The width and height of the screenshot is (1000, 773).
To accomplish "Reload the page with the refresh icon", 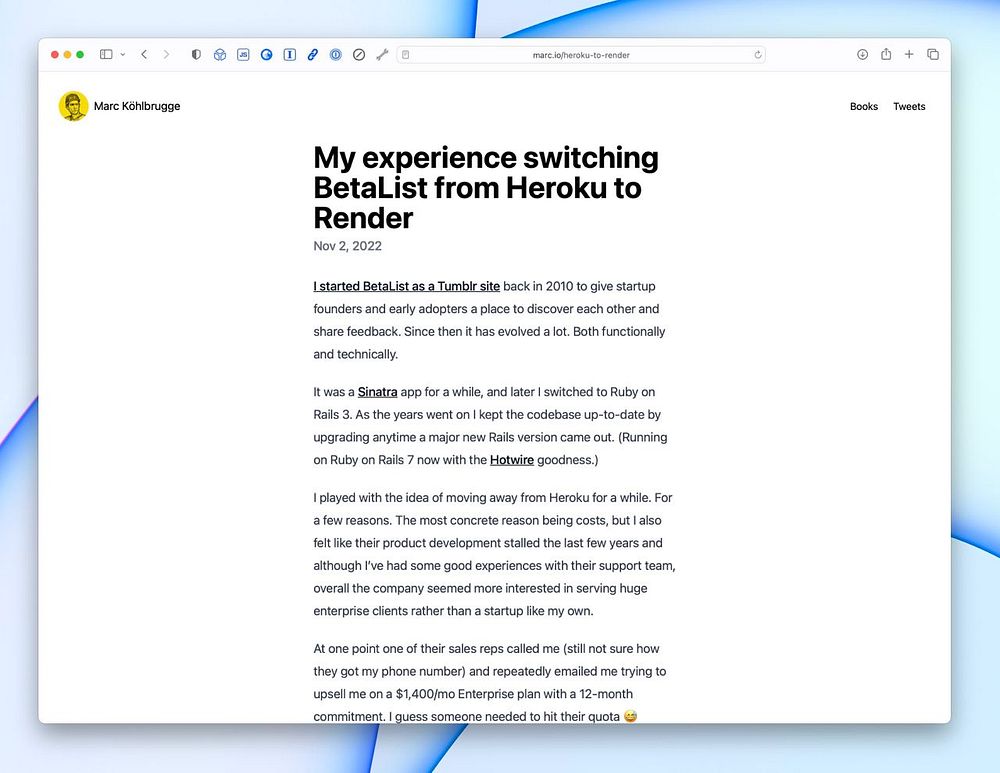I will point(758,55).
